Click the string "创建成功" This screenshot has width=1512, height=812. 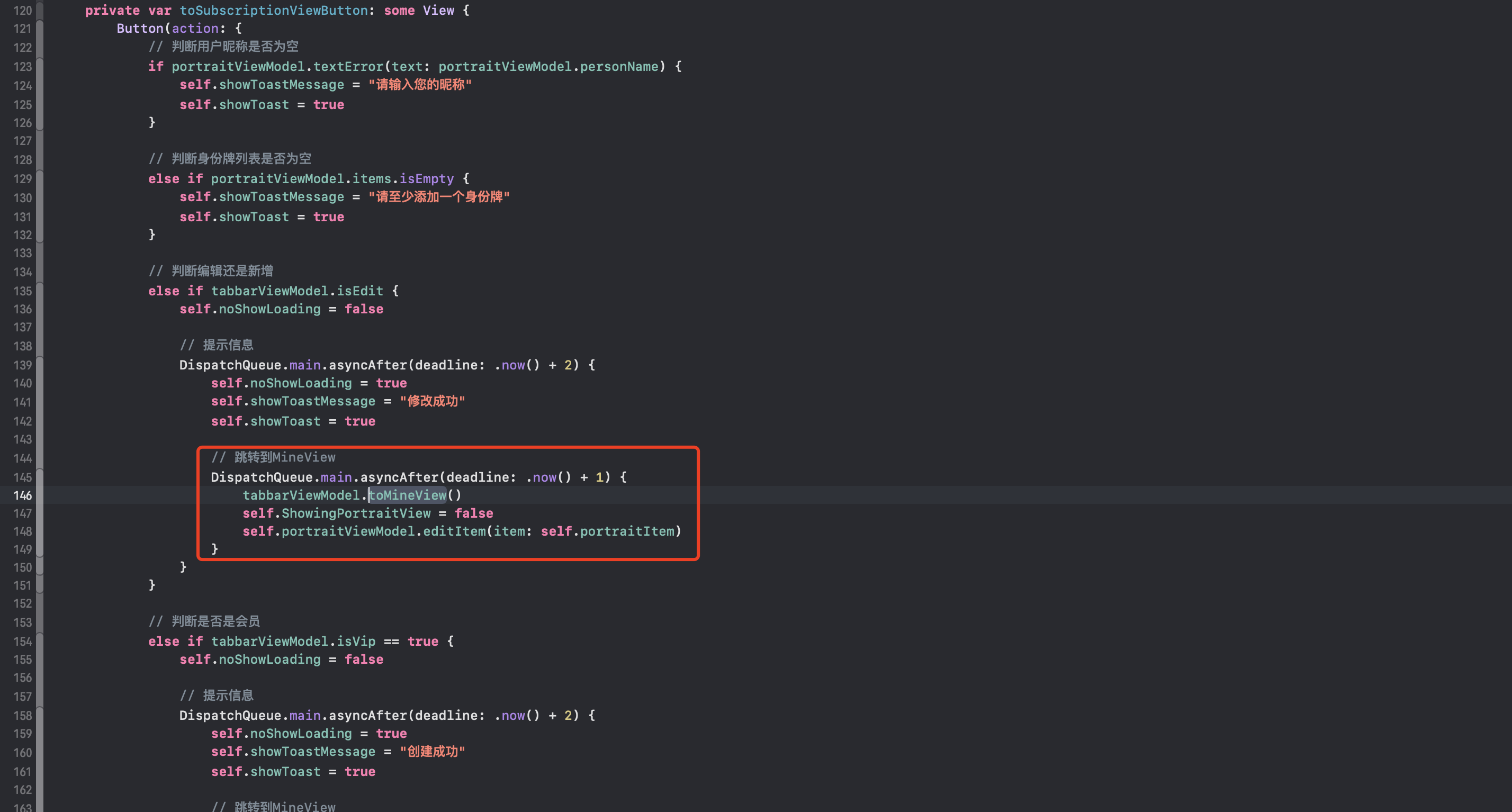click(433, 751)
